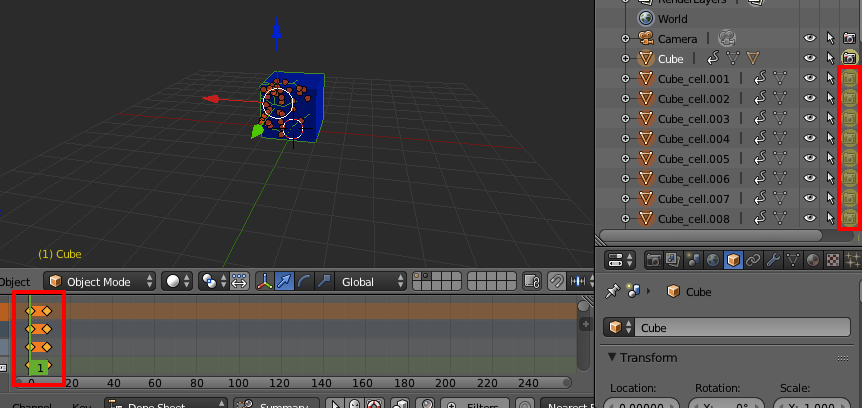This screenshot has height=408, width=862.
Task: Collapse the Transform panel
Action: tap(612, 357)
